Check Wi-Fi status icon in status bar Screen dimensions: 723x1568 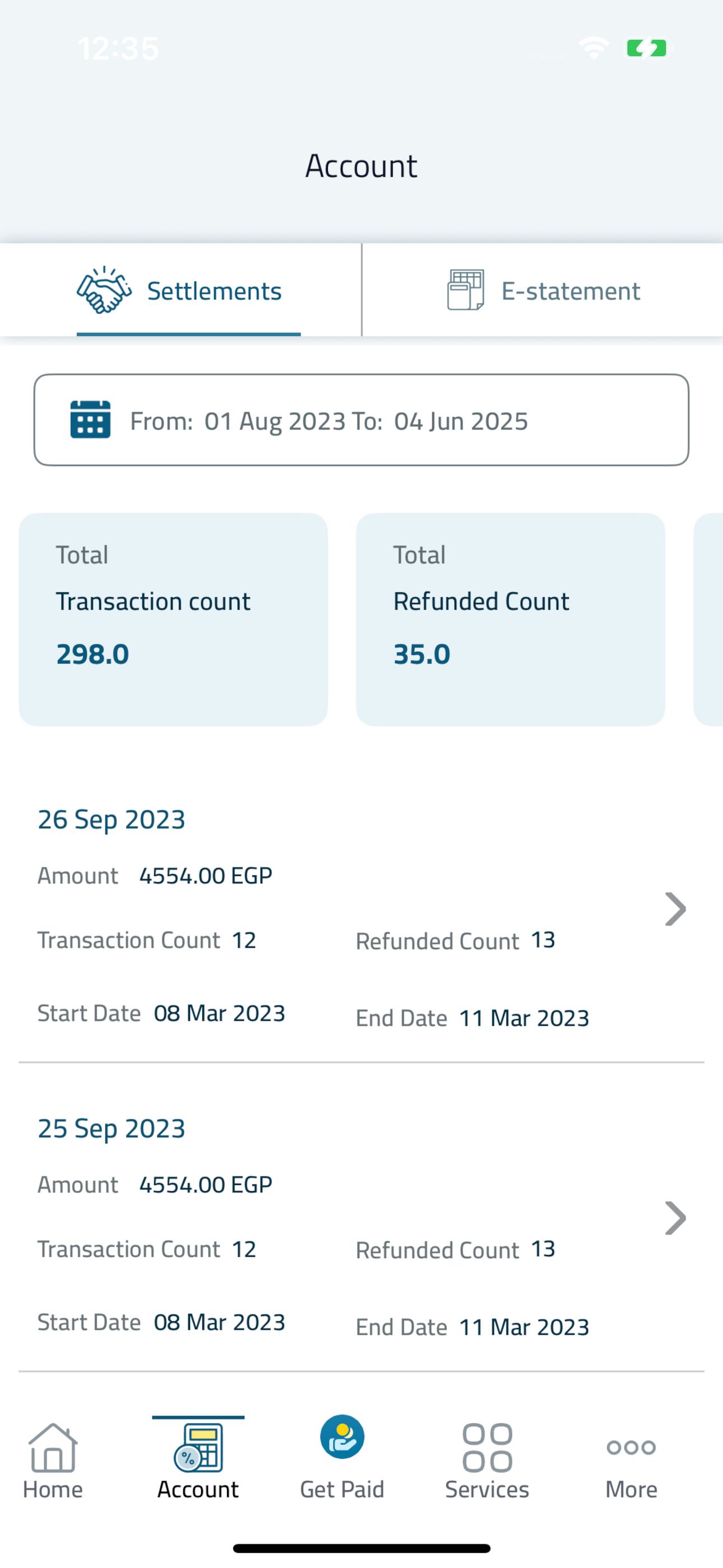tap(594, 48)
